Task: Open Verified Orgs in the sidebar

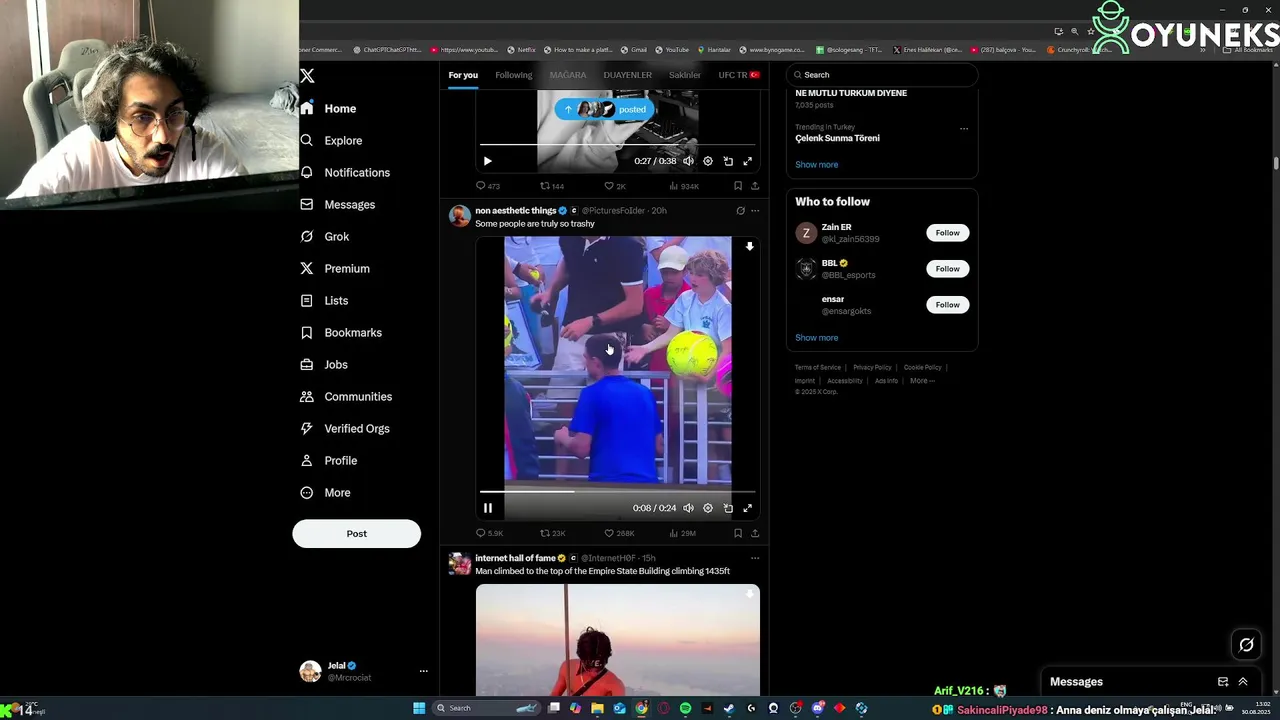Action: click(345, 428)
